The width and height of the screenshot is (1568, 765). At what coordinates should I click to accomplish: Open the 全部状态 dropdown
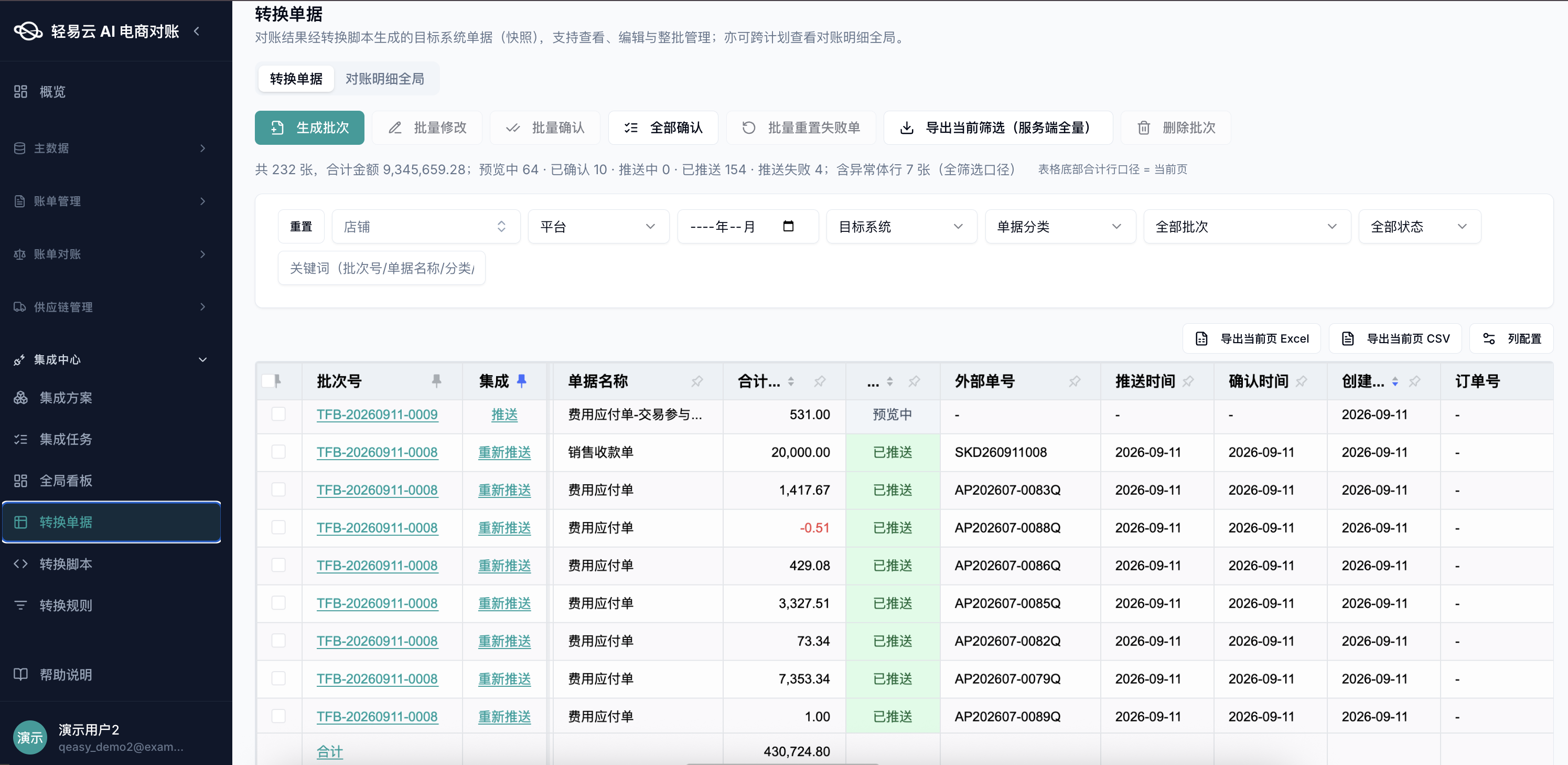tap(1420, 227)
